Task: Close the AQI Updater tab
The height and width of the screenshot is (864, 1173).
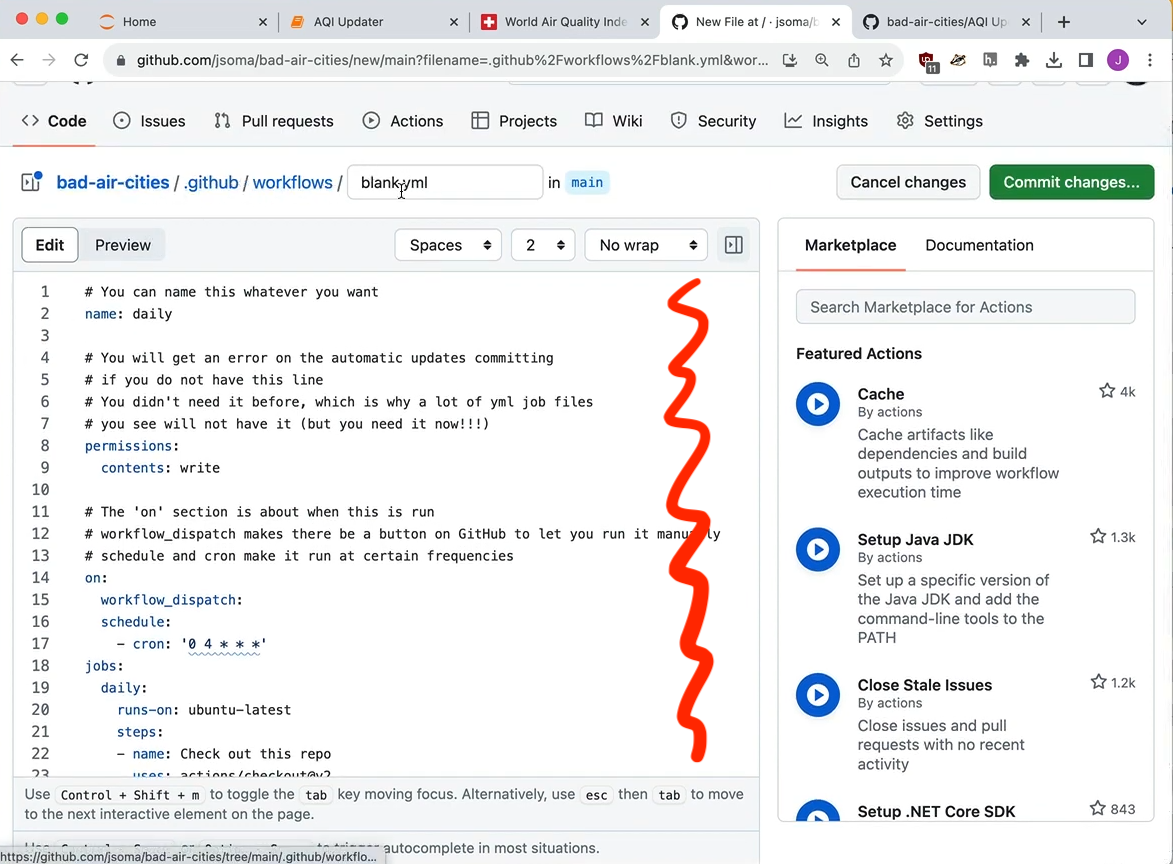Action: click(x=453, y=22)
